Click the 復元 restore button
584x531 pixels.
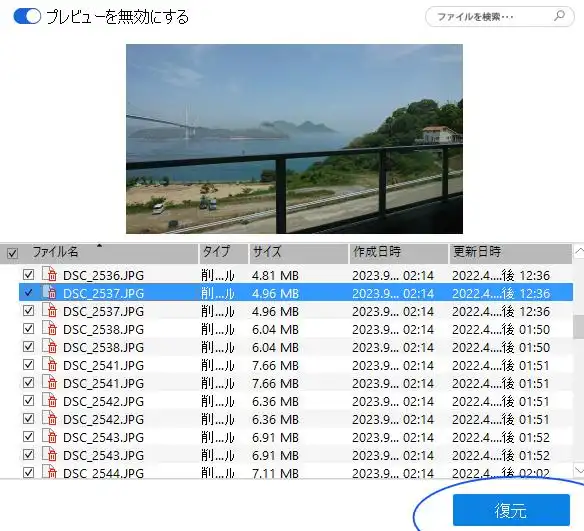[511, 510]
